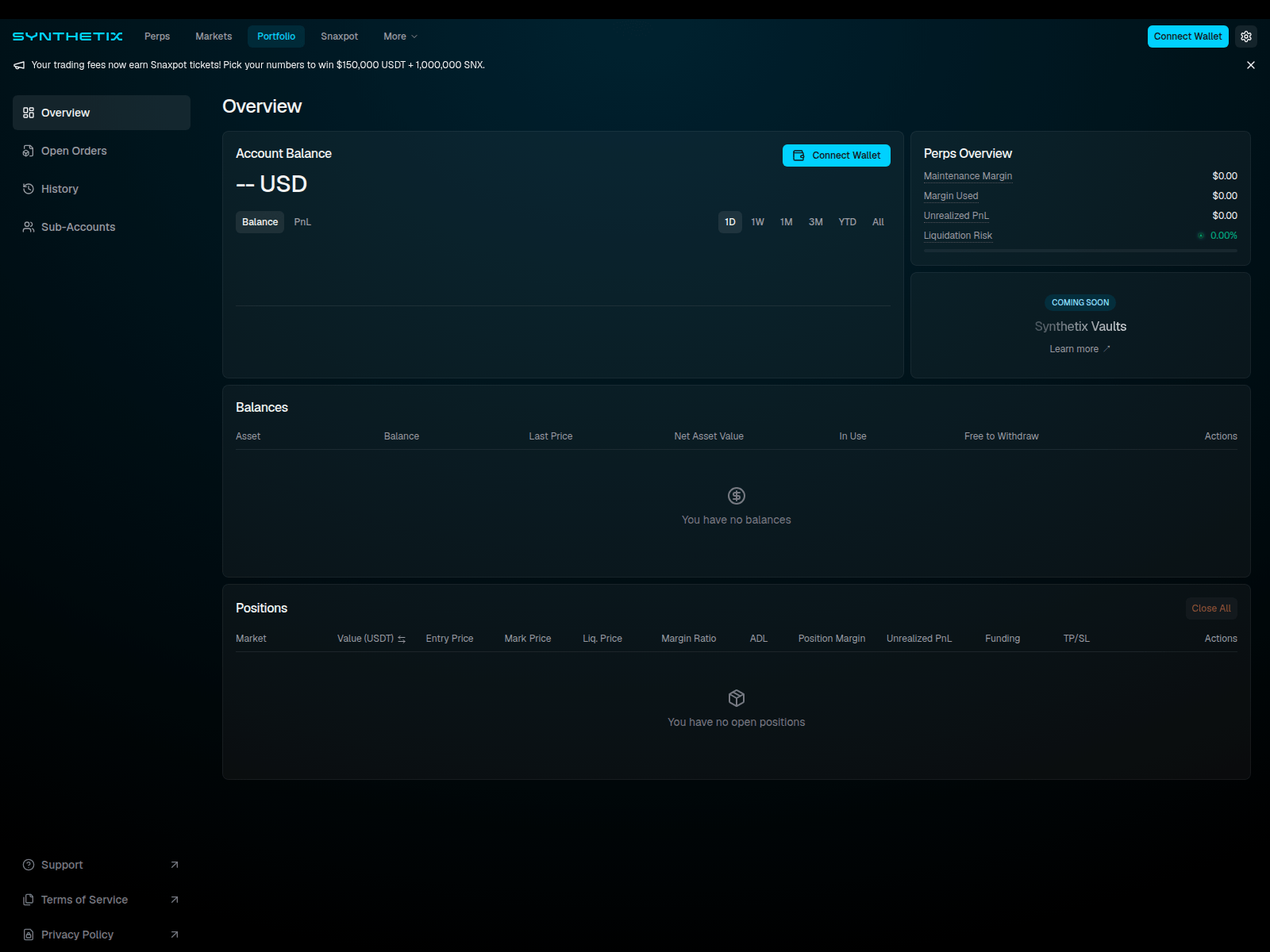Open the Snaxpot nav tab

340,36
